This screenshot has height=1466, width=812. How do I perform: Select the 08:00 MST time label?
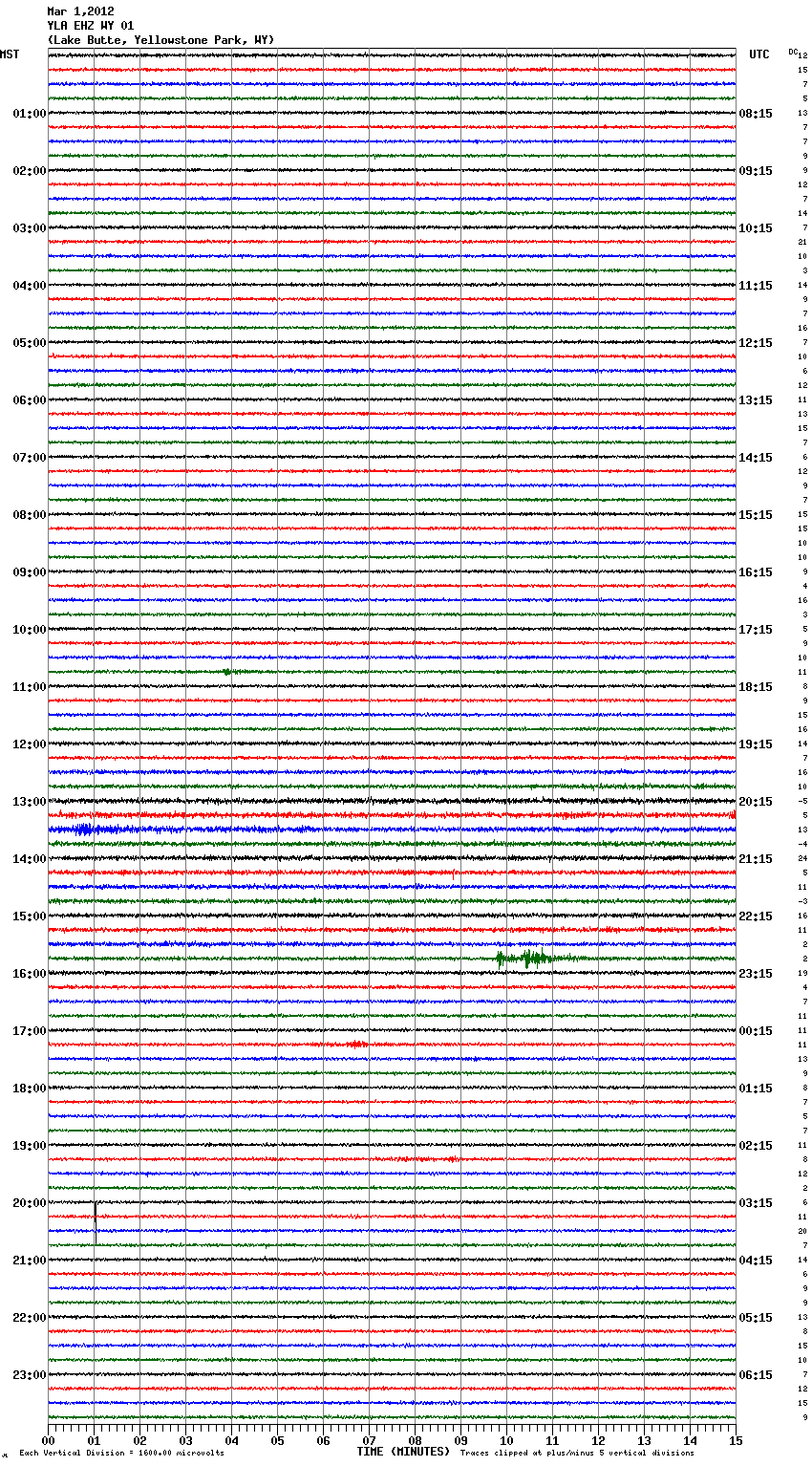[x=29, y=515]
